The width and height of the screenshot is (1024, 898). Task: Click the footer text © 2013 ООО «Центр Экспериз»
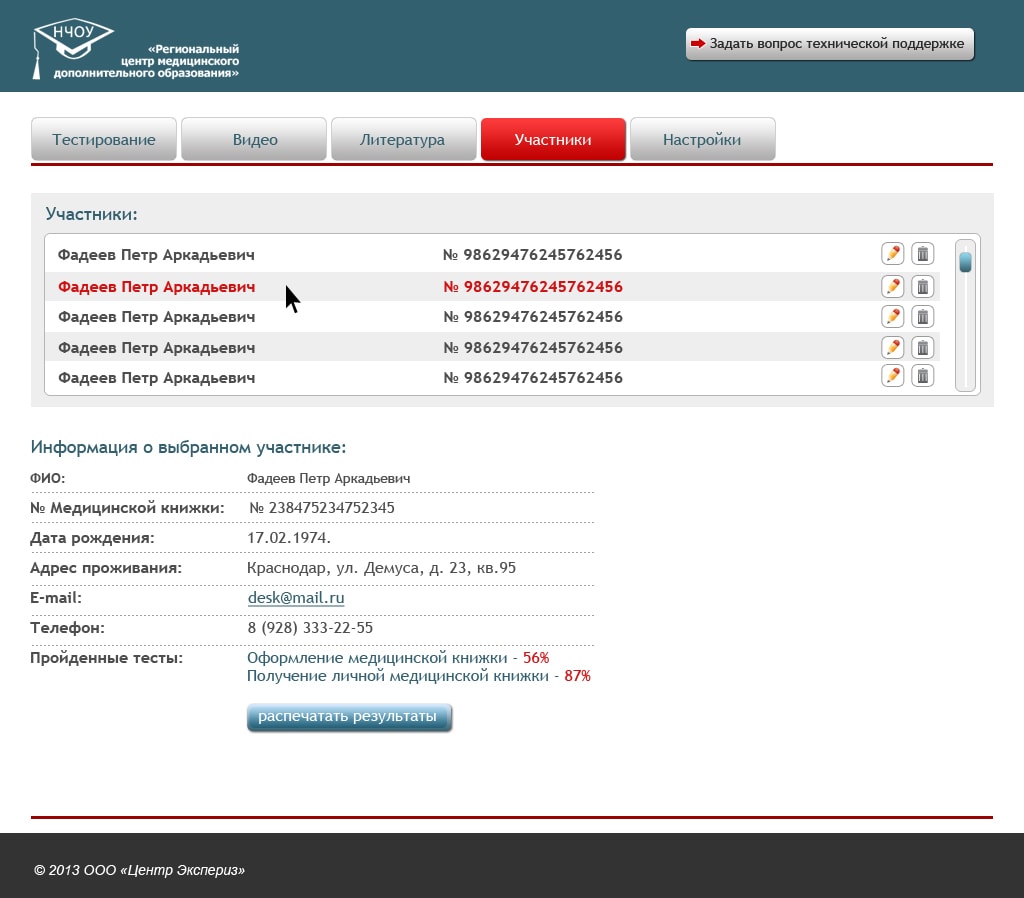[x=139, y=870]
